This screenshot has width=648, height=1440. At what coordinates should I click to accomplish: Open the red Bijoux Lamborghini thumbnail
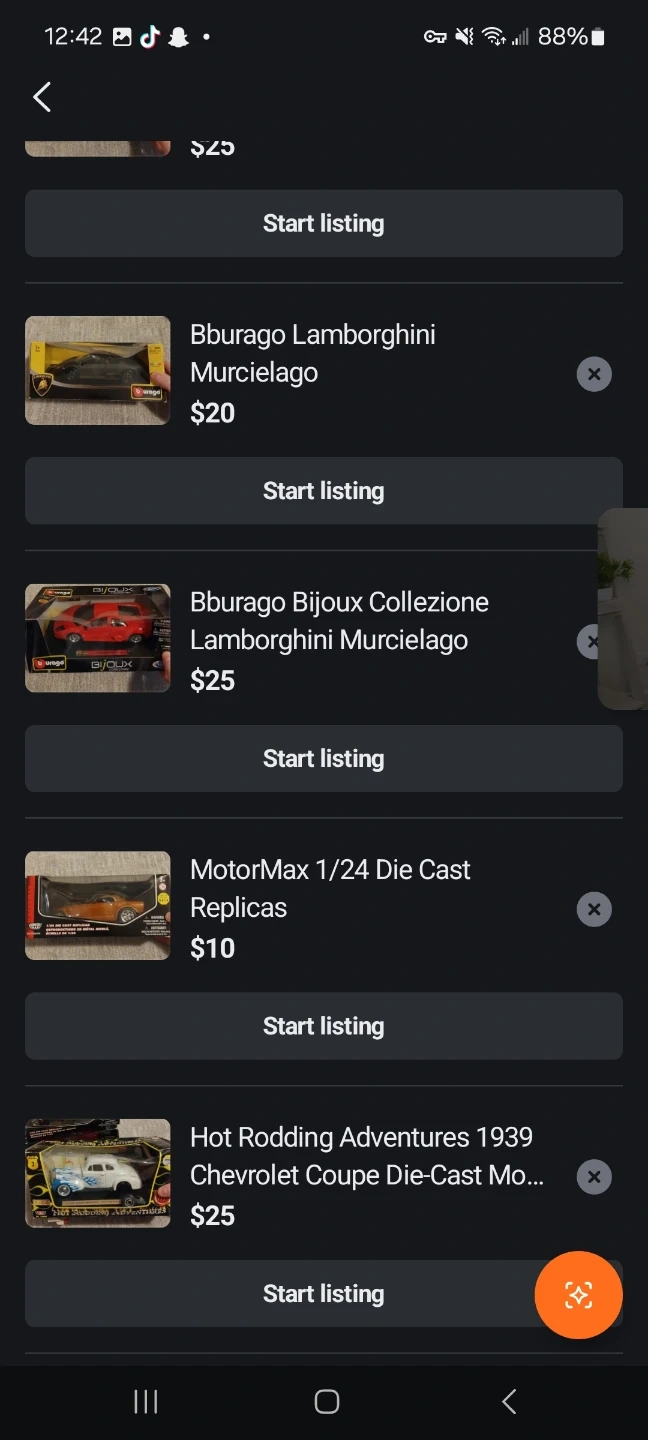98,638
